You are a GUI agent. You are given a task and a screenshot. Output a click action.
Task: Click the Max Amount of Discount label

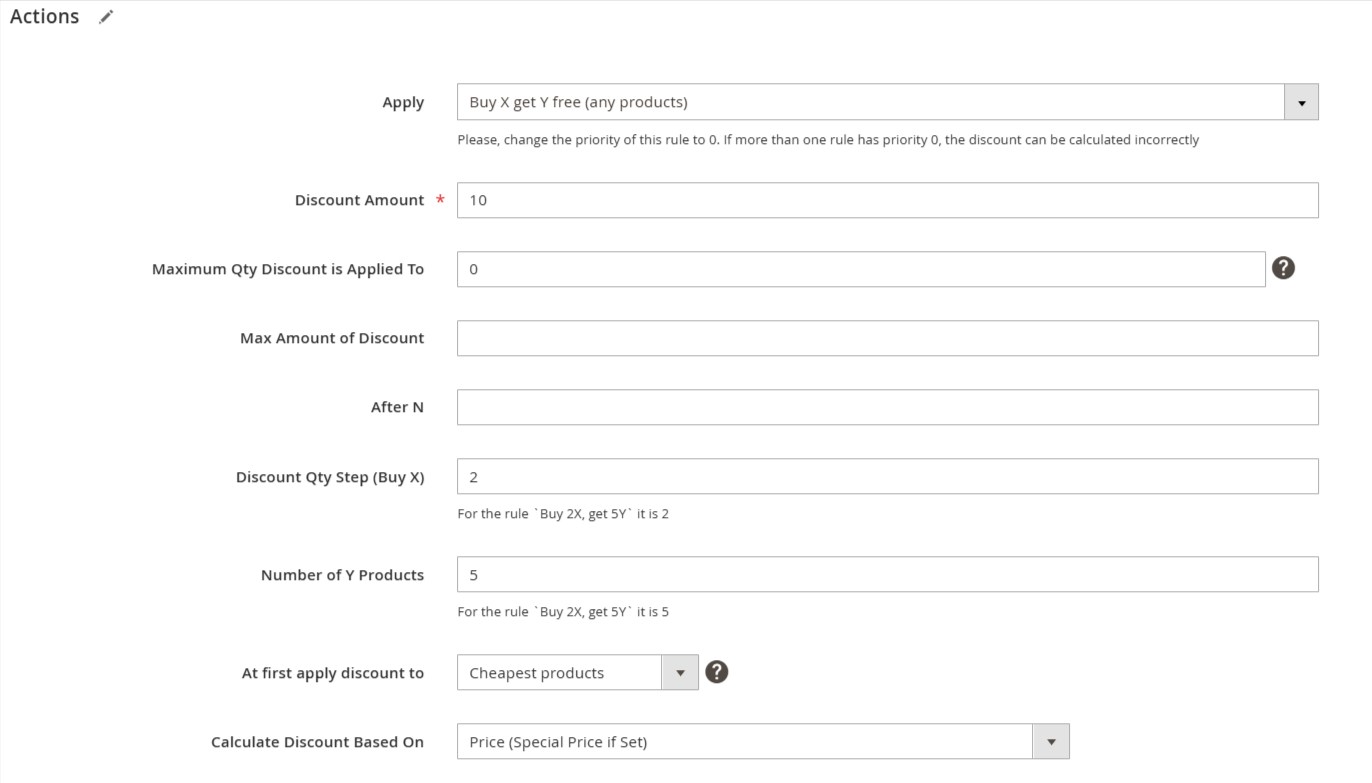pyautogui.click(x=332, y=338)
